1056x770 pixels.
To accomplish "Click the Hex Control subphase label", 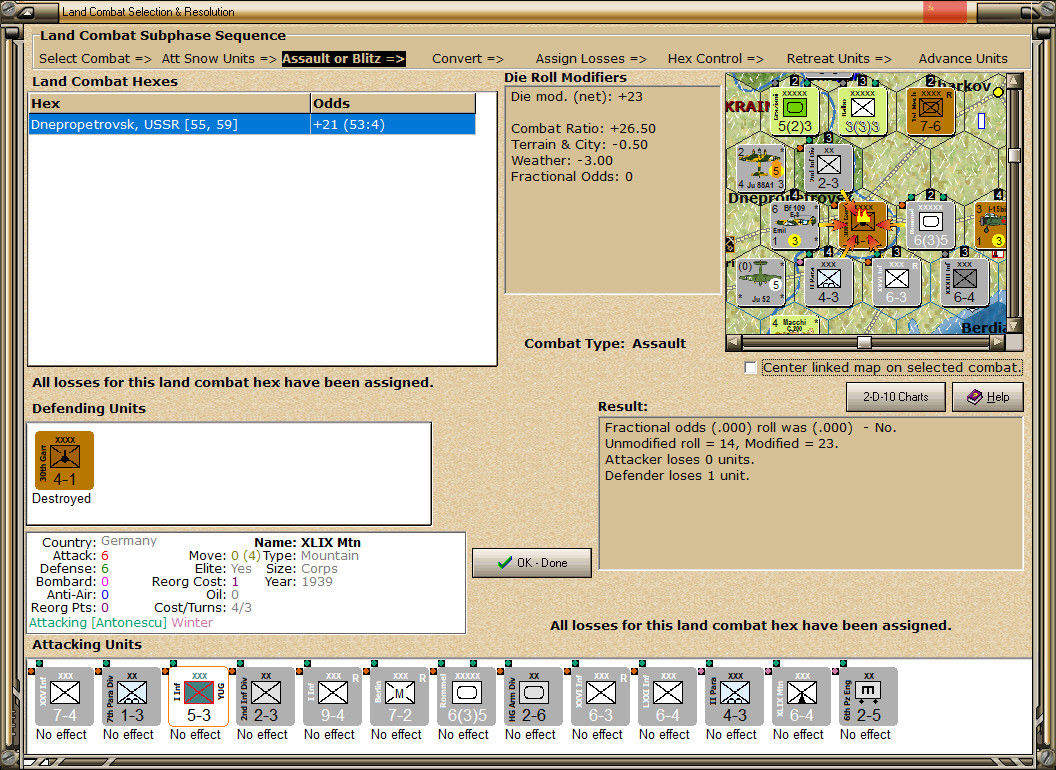I will (x=715, y=59).
